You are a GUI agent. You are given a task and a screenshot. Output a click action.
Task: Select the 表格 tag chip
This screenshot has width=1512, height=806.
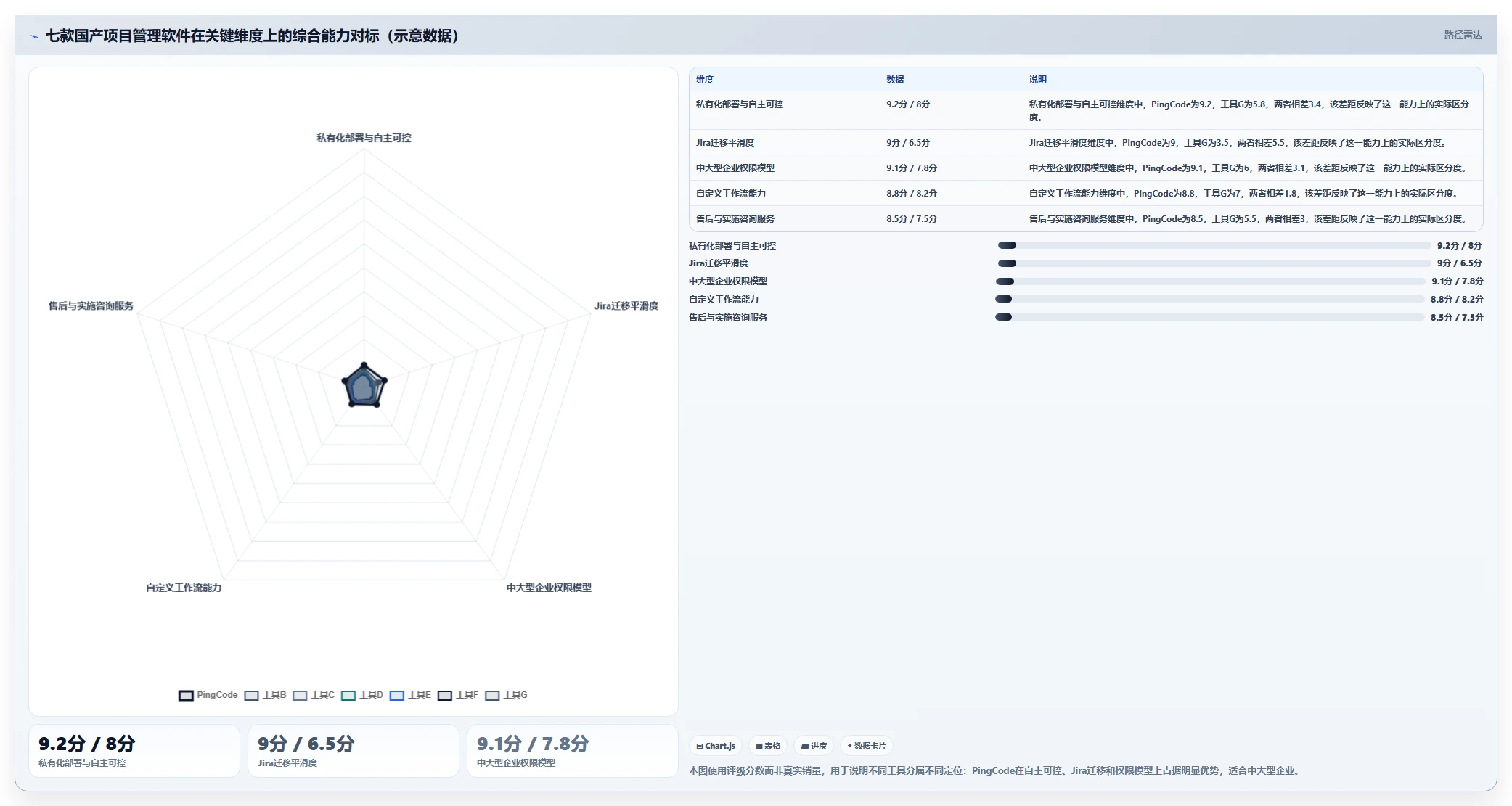point(768,746)
